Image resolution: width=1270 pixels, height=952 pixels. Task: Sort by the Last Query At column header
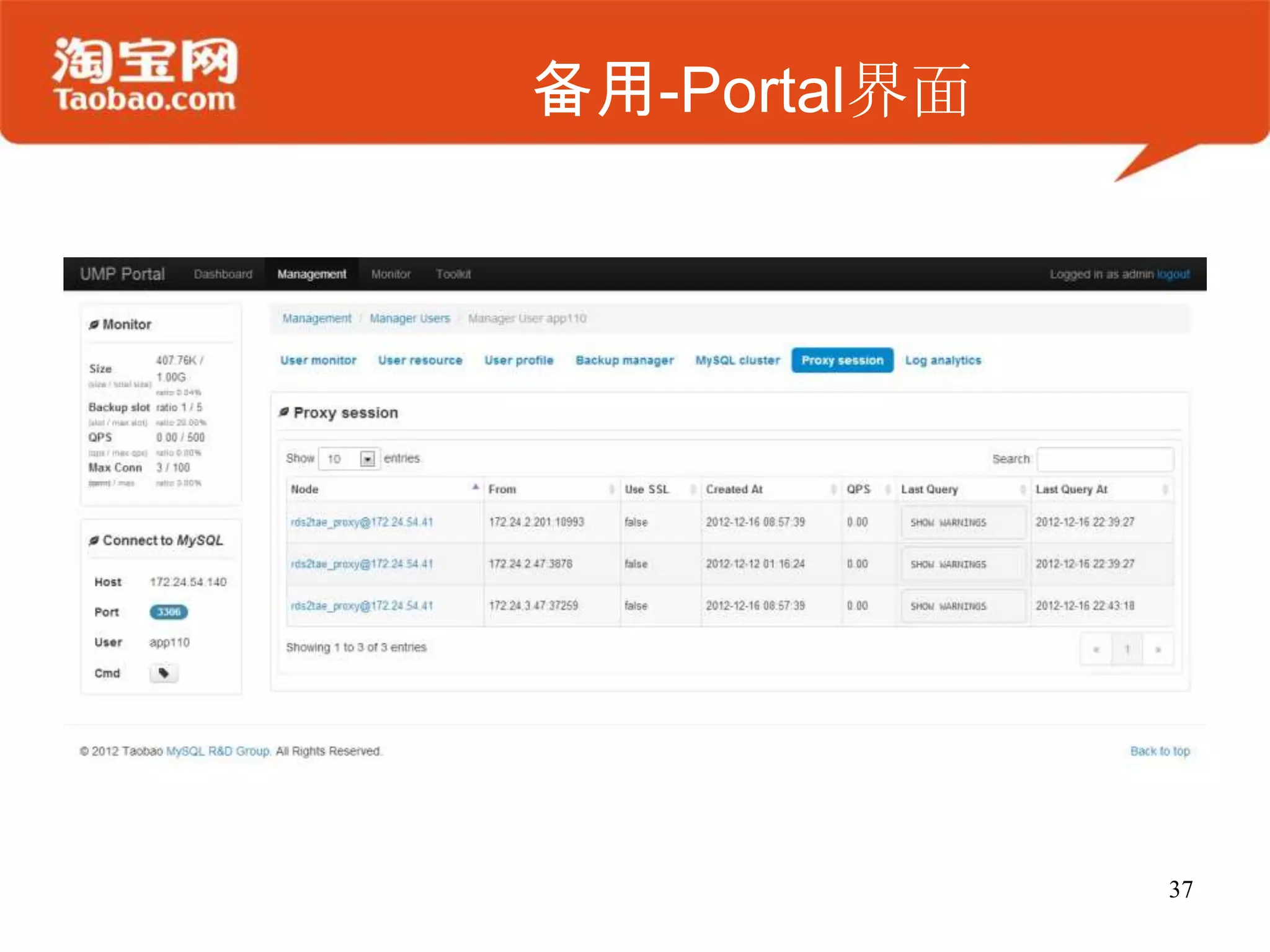pyautogui.click(x=1071, y=489)
